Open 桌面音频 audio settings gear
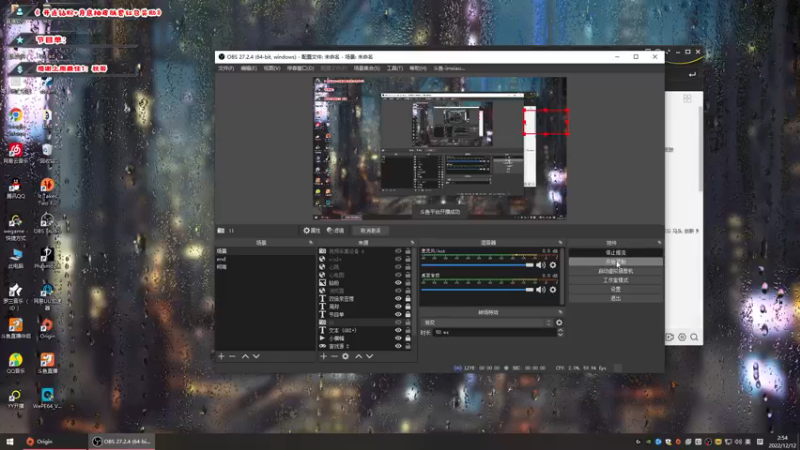Image resolution: width=800 pixels, height=450 pixels. point(553,290)
